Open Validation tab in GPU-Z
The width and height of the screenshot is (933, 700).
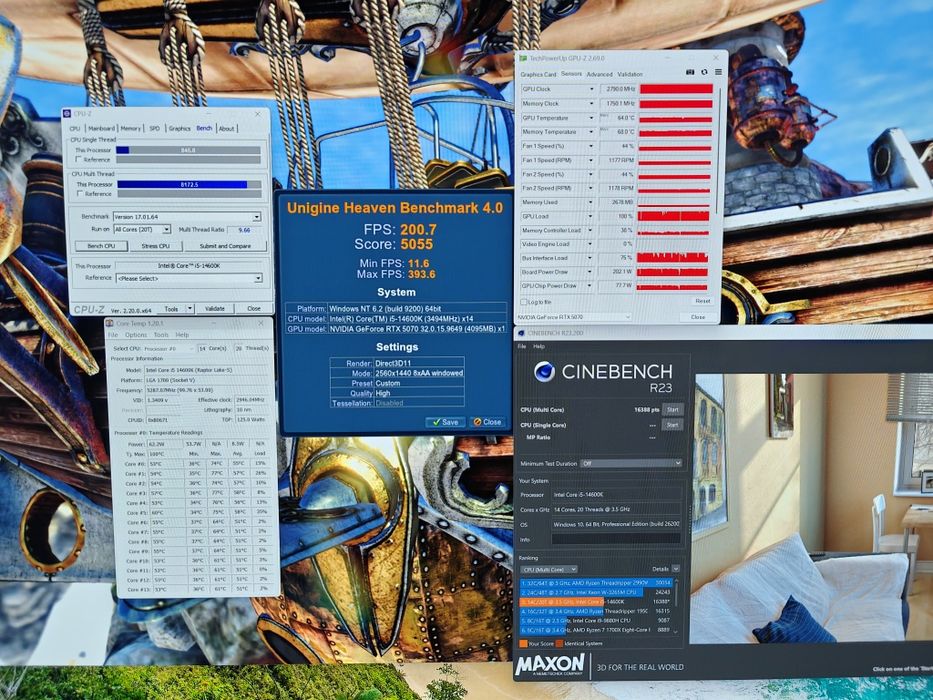(630, 74)
